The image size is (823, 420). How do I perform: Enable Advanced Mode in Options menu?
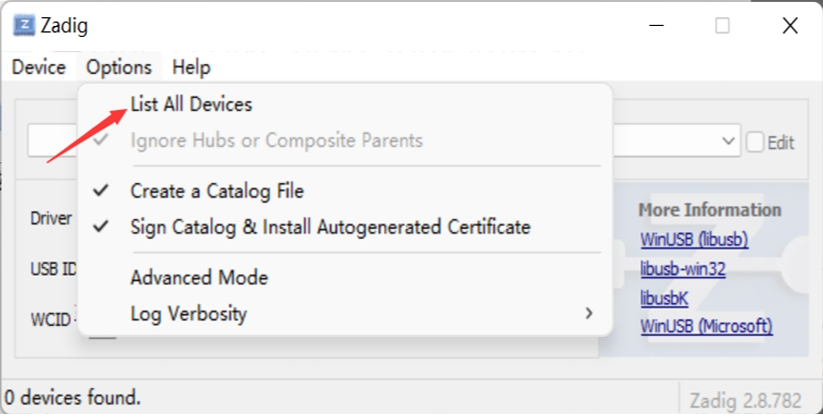(345, 277)
